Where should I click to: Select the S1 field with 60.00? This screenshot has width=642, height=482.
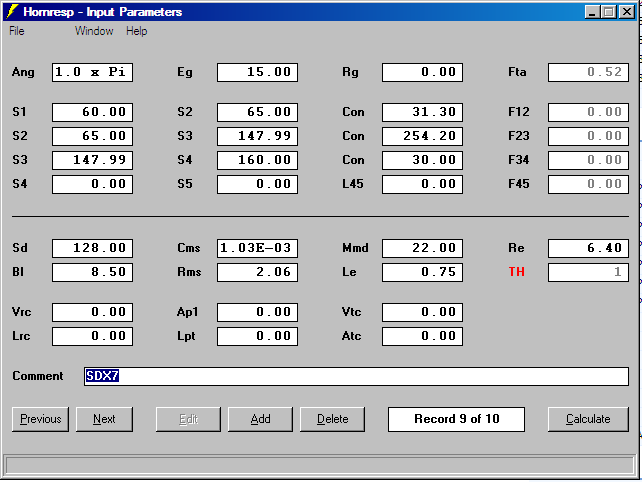click(x=93, y=112)
